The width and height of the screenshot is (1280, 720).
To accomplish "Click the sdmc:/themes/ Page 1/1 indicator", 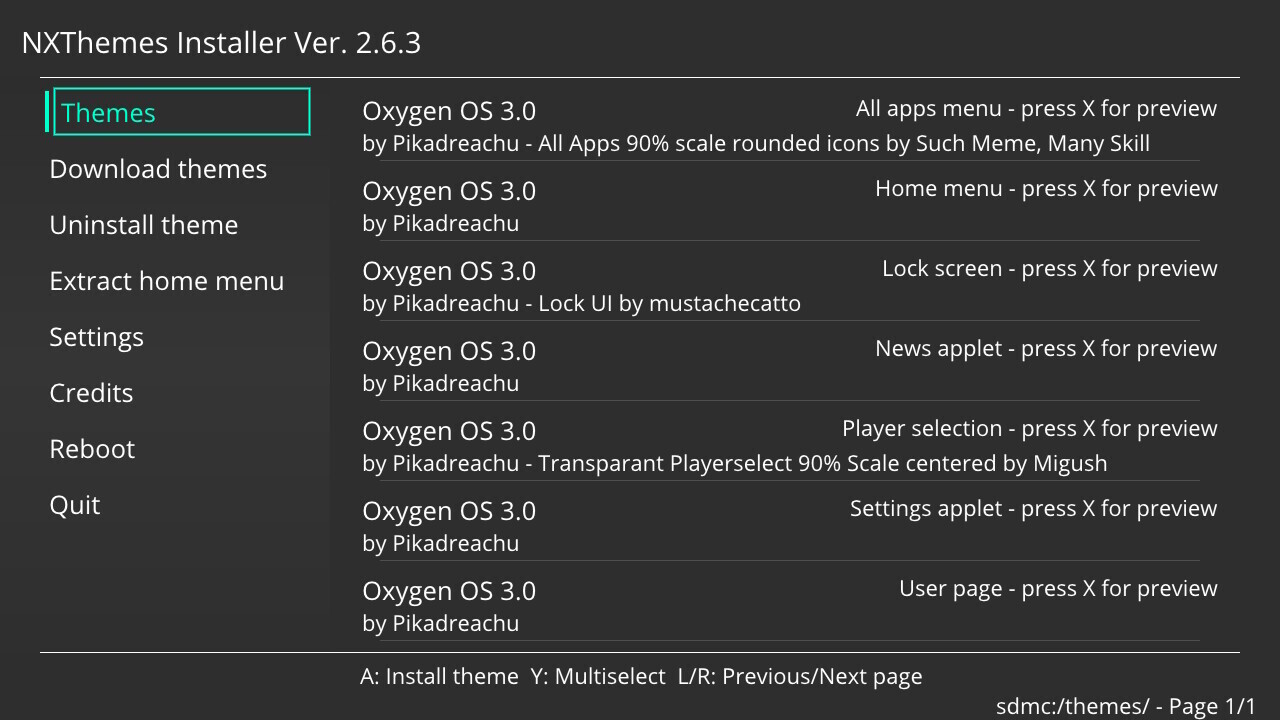I will (1125, 706).
